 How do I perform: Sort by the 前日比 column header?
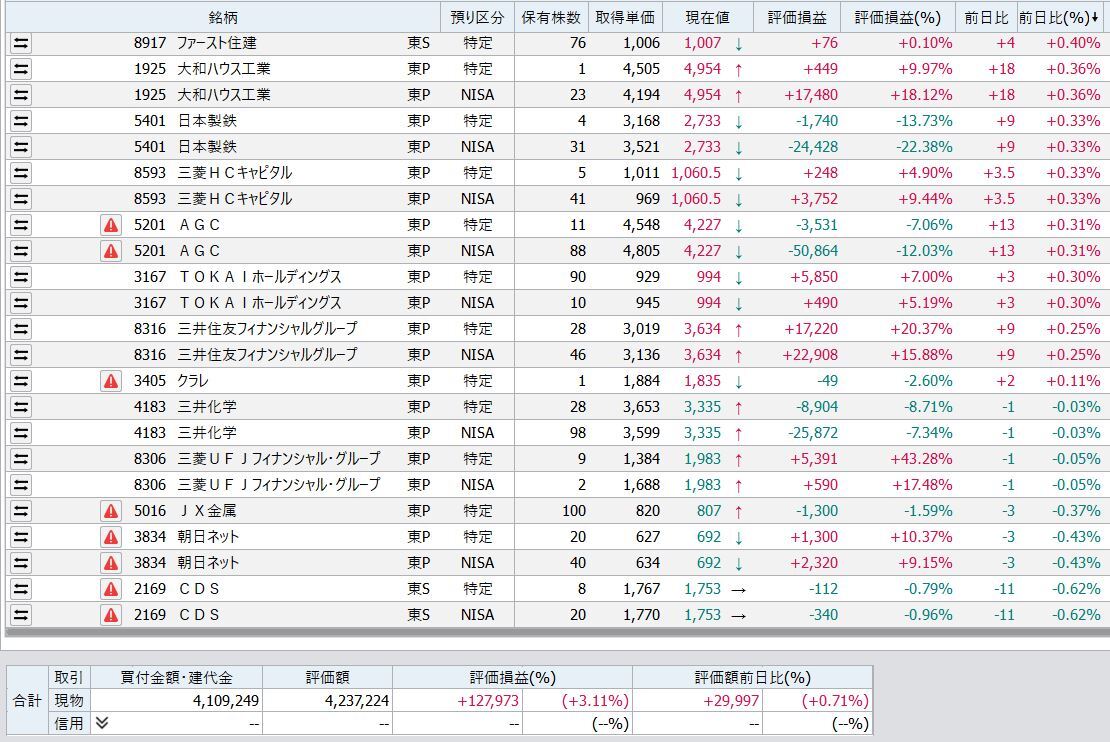tap(986, 18)
